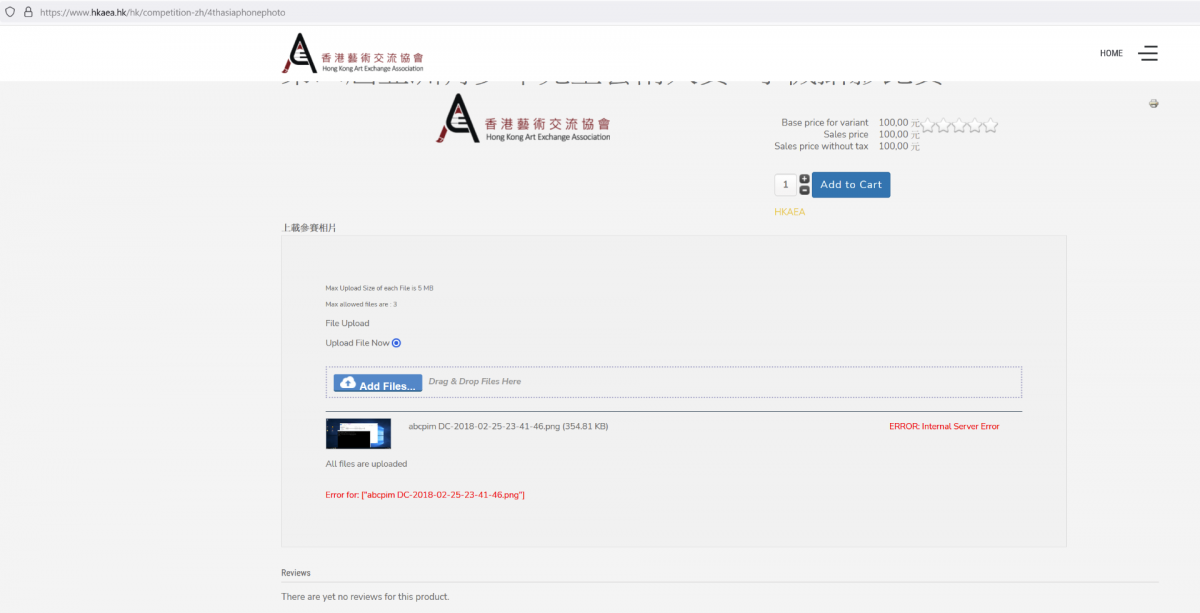
Task: Decrease quantity with the minus stepper
Action: pyautogui.click(x=804, y=190)
